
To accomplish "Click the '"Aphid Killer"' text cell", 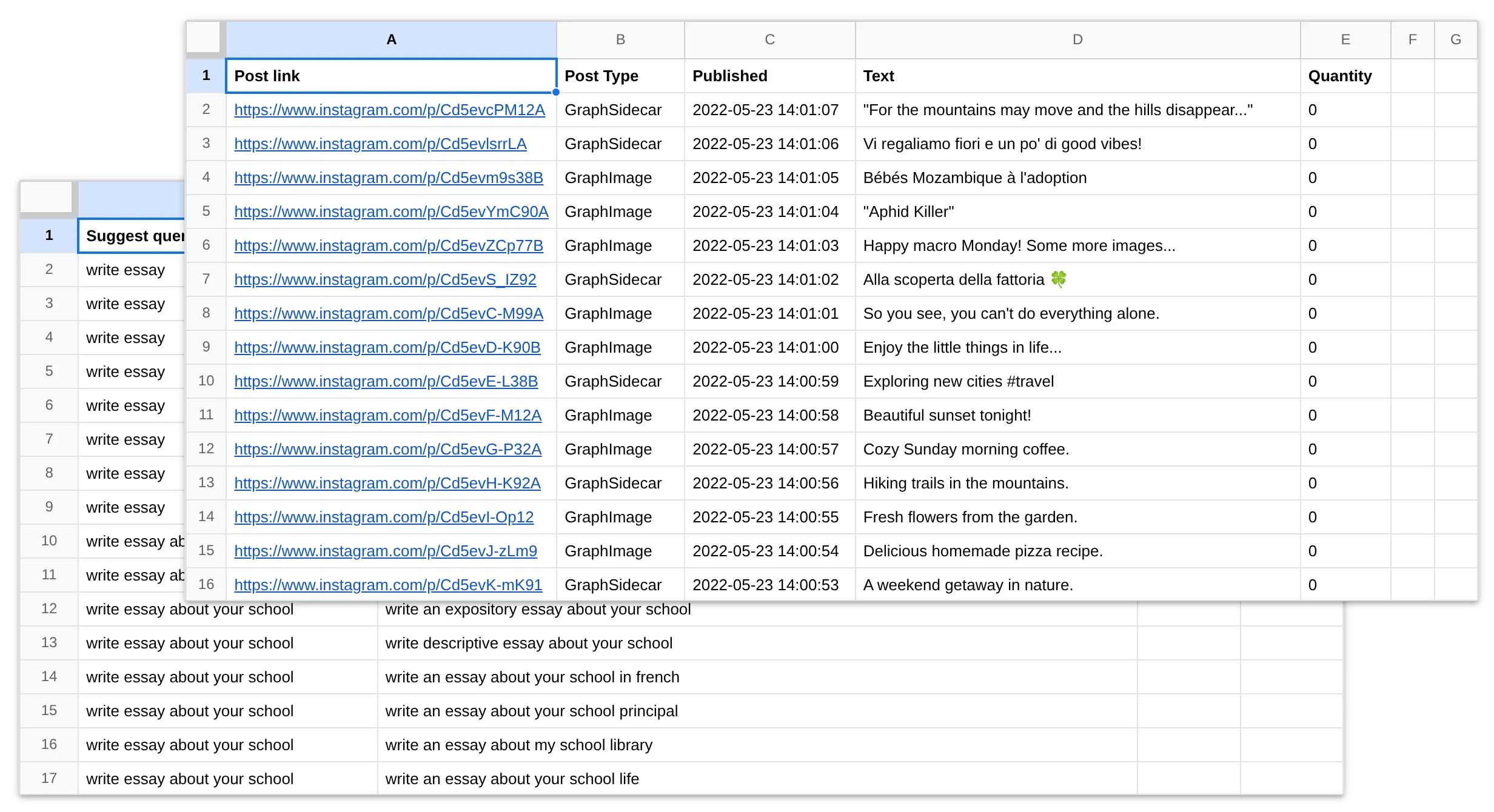I will [1077, 211].
